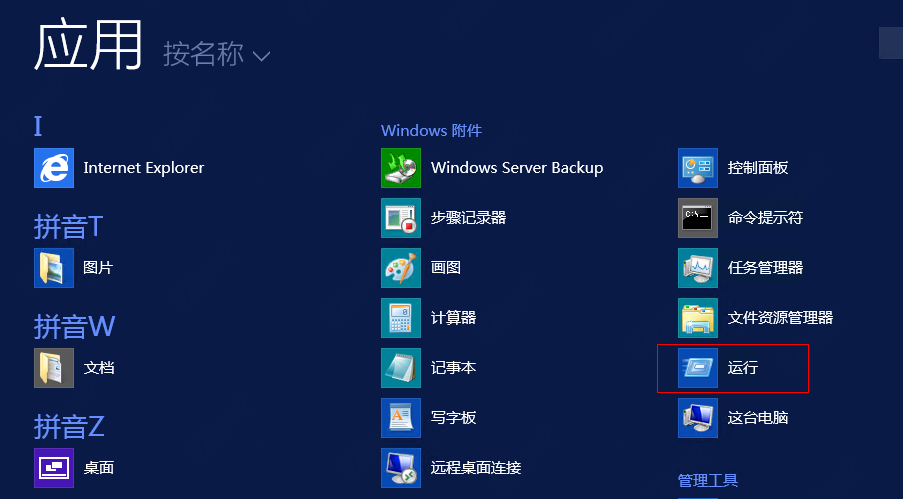Open the 文档 Documents folder
Image resolution: width=903 pixels, height=499 pixels.
coord(54,368)
